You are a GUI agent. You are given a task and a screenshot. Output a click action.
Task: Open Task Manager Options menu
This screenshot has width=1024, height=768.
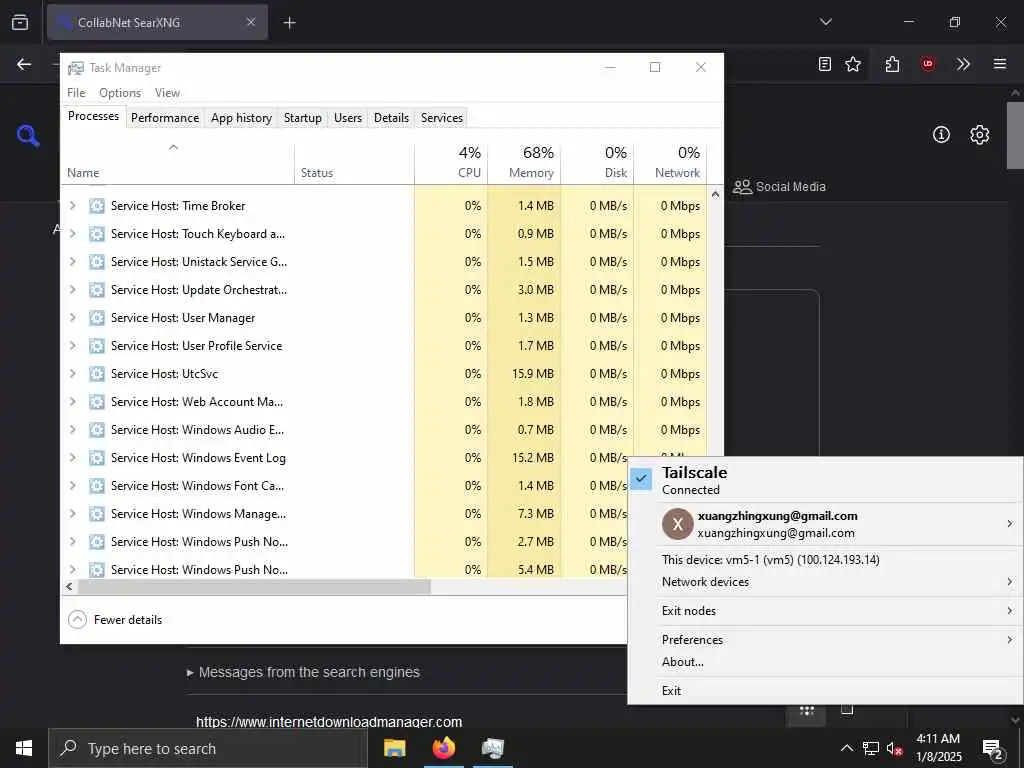(120, 93)
